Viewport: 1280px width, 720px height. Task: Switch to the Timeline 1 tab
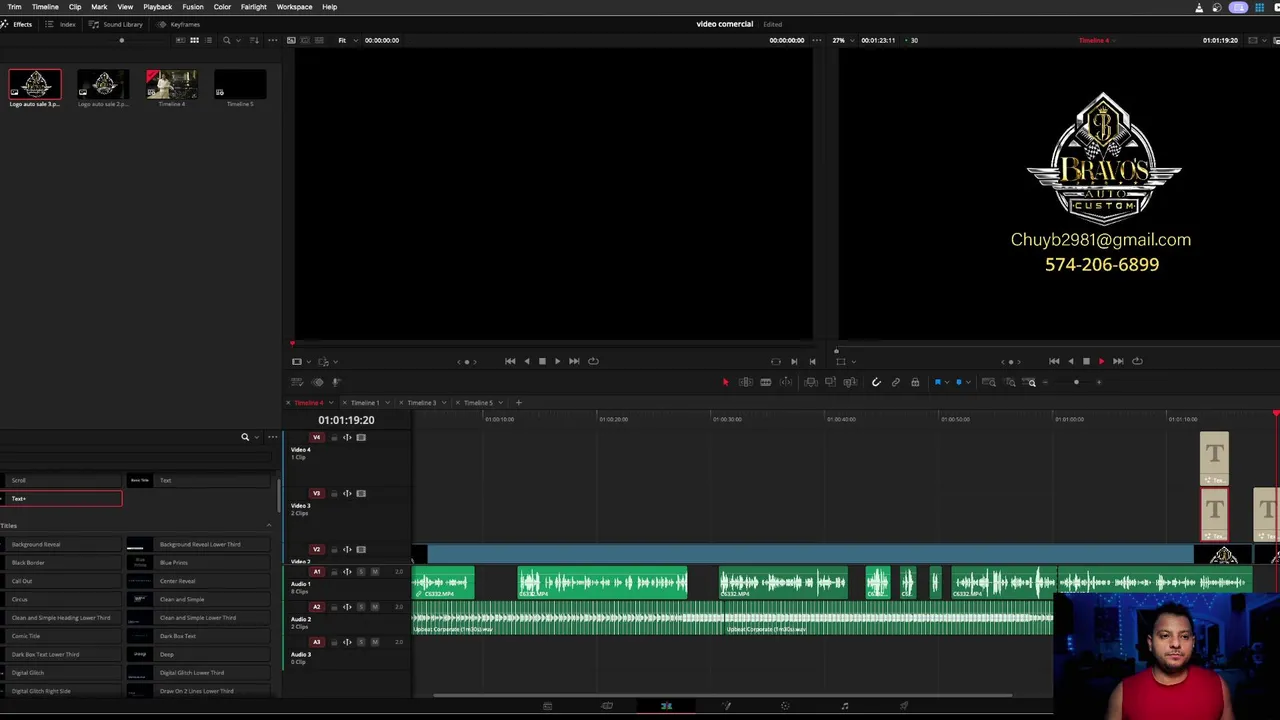click(x=365, y=402)
